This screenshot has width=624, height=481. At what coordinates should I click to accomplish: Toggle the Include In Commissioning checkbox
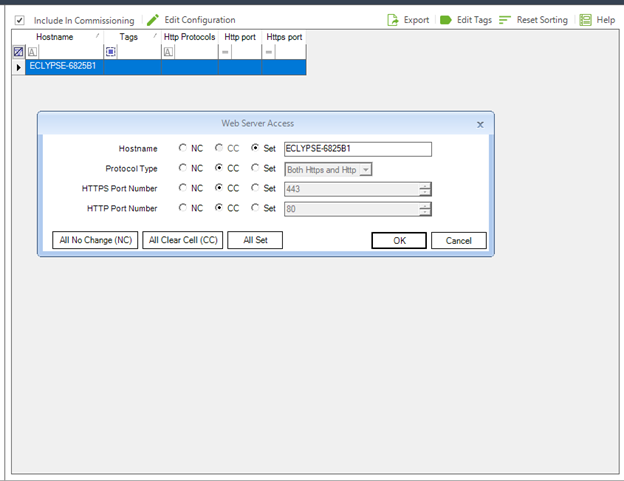coord(19,20)
